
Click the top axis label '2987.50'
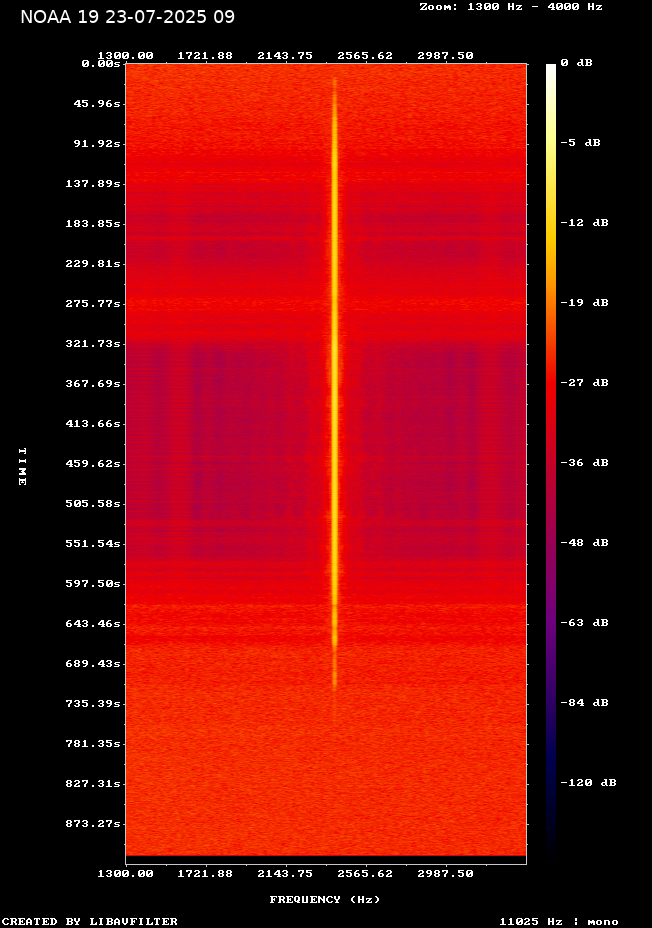(x=445, y=56)
